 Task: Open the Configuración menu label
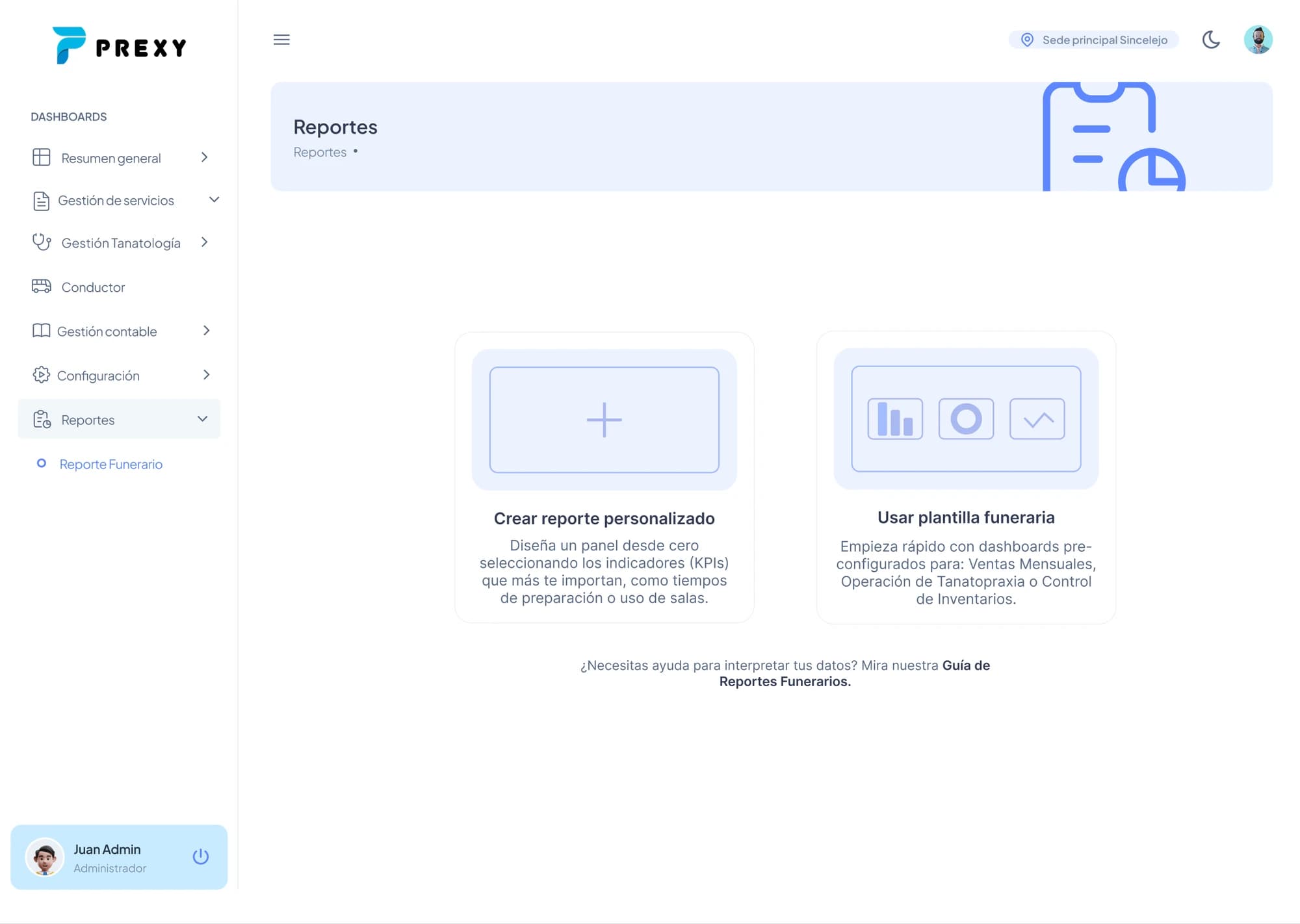click(x=98, y=376)
